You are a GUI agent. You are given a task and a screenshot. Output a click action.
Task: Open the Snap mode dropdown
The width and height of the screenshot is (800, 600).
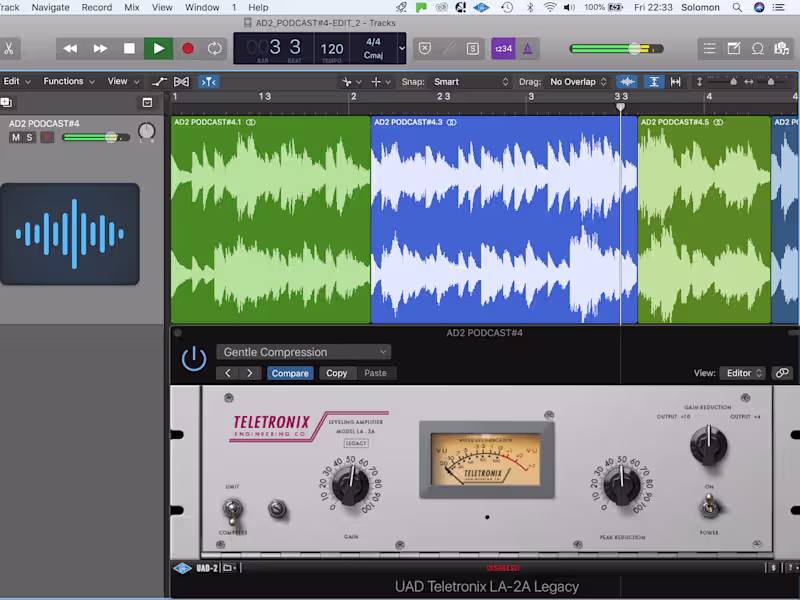click(x=470, y=82)
